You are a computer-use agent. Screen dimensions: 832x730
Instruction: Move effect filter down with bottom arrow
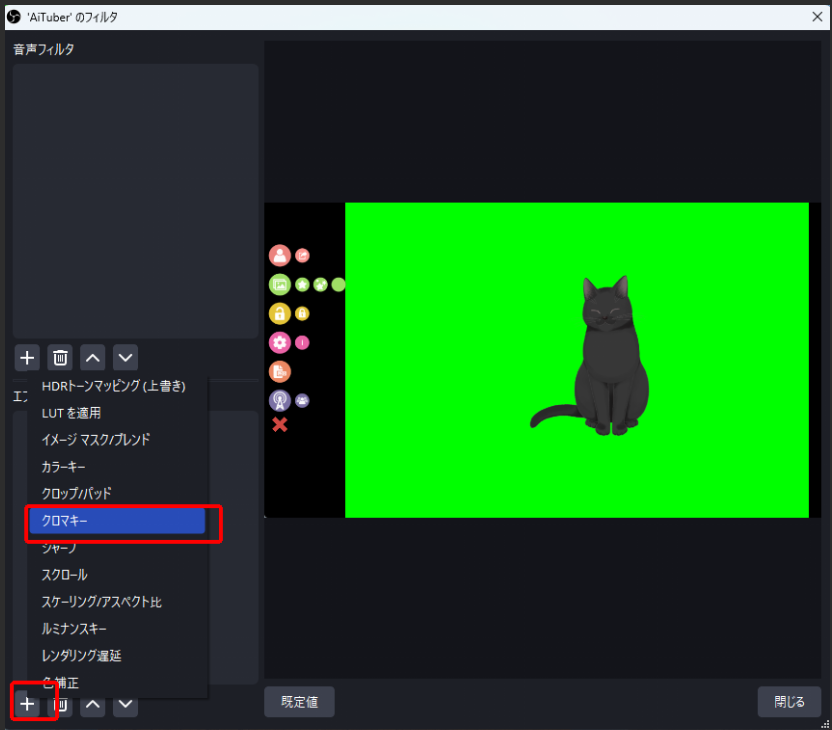coord(125,704)
